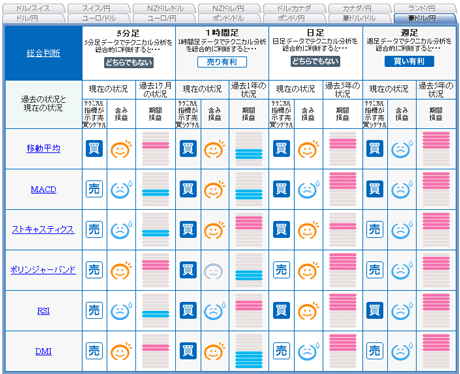Click DMI 日足 sell signal icon
The height and width of the screenshot is (374, 460).
pyautogui.click(x=281, y=351)
